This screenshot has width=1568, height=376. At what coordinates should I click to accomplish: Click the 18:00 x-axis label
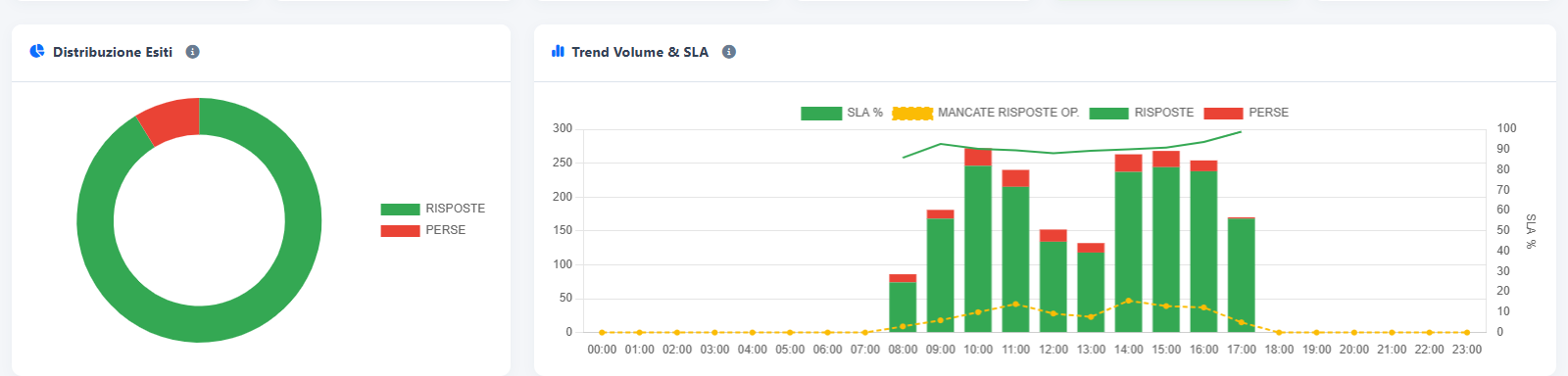pyautogui.click(x=1279, y=350)
